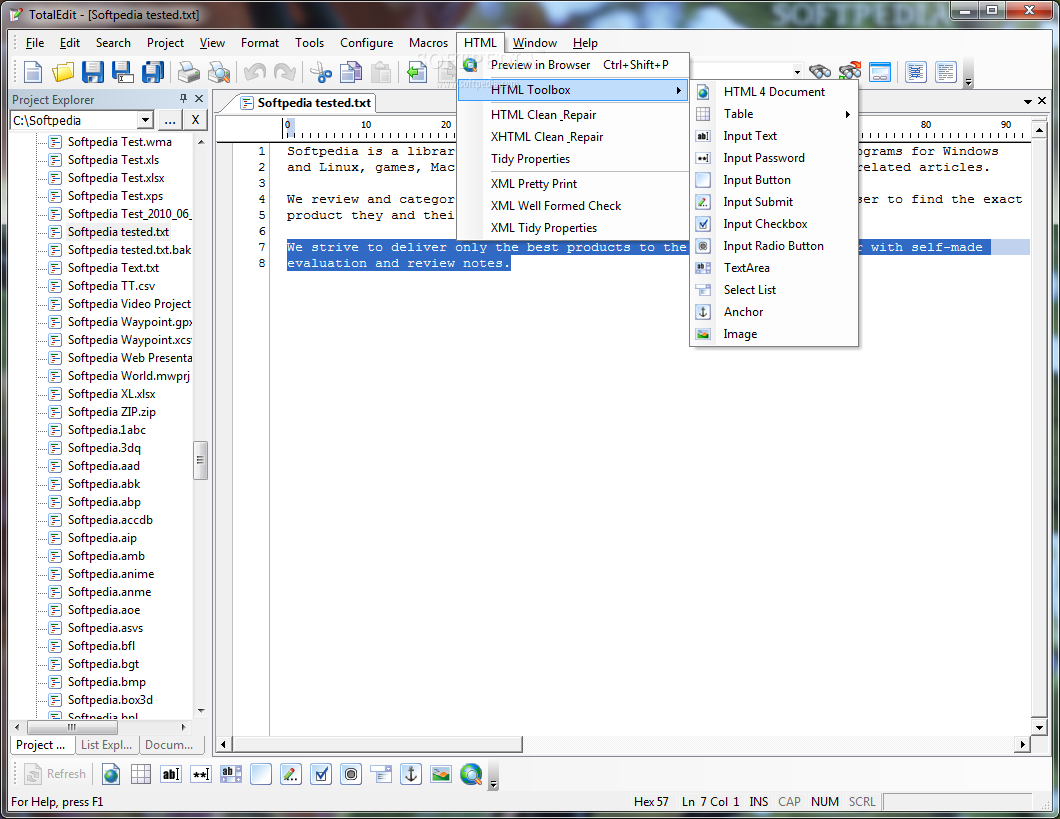
Task: Open the File menu
Action: point(34,43)
